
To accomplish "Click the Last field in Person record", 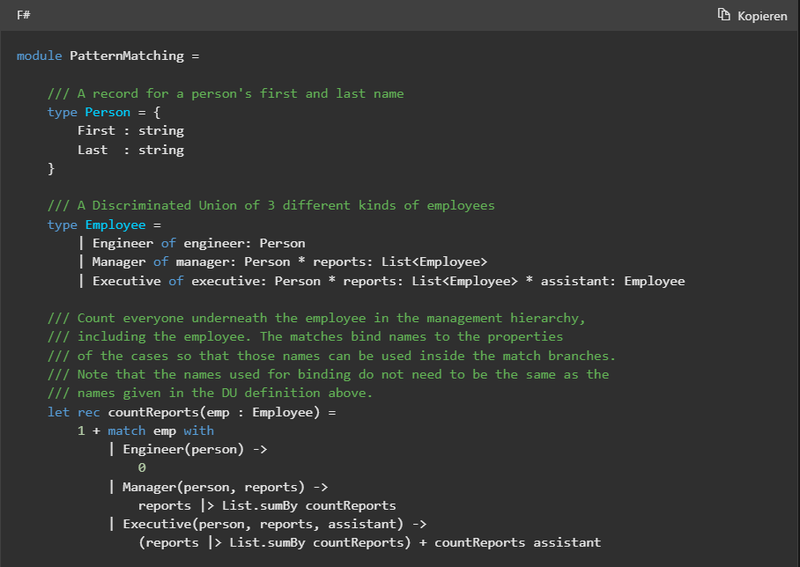I will point(92,150).
